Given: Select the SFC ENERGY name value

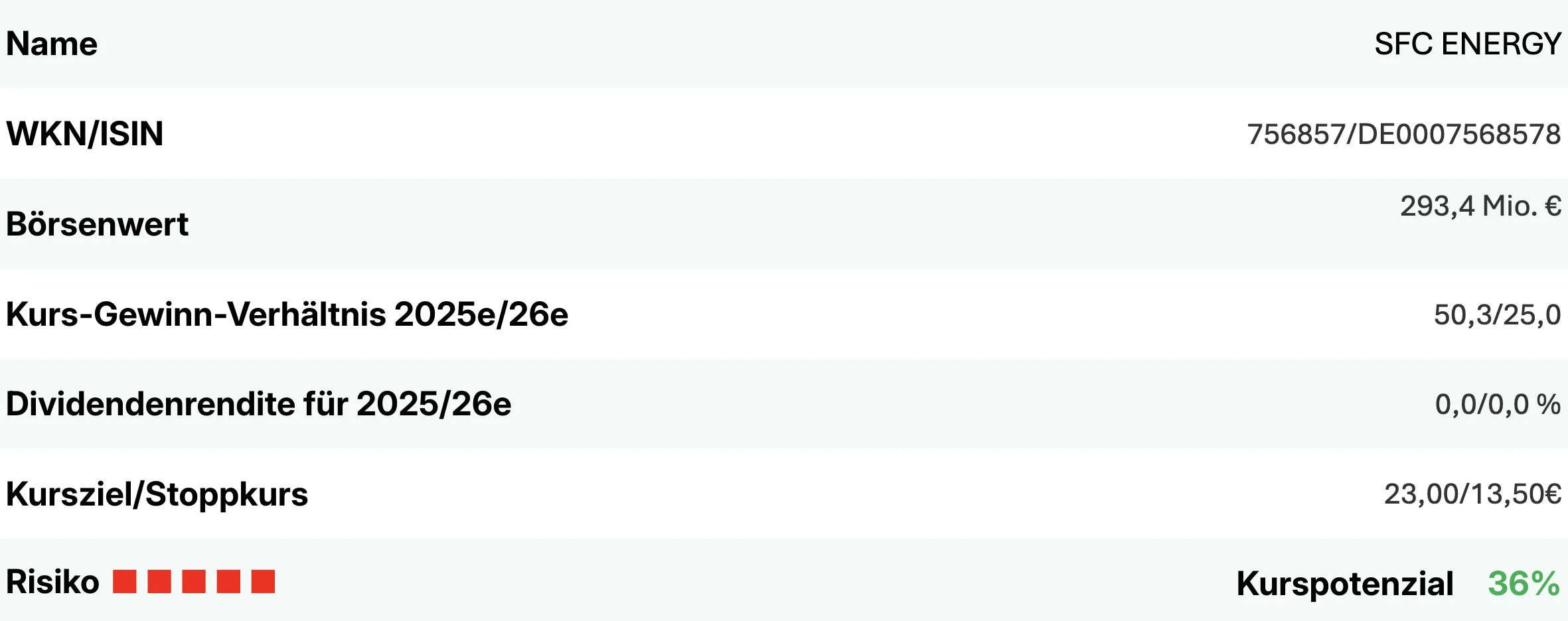Looking at the screenshot, I should pos(1467,44).
